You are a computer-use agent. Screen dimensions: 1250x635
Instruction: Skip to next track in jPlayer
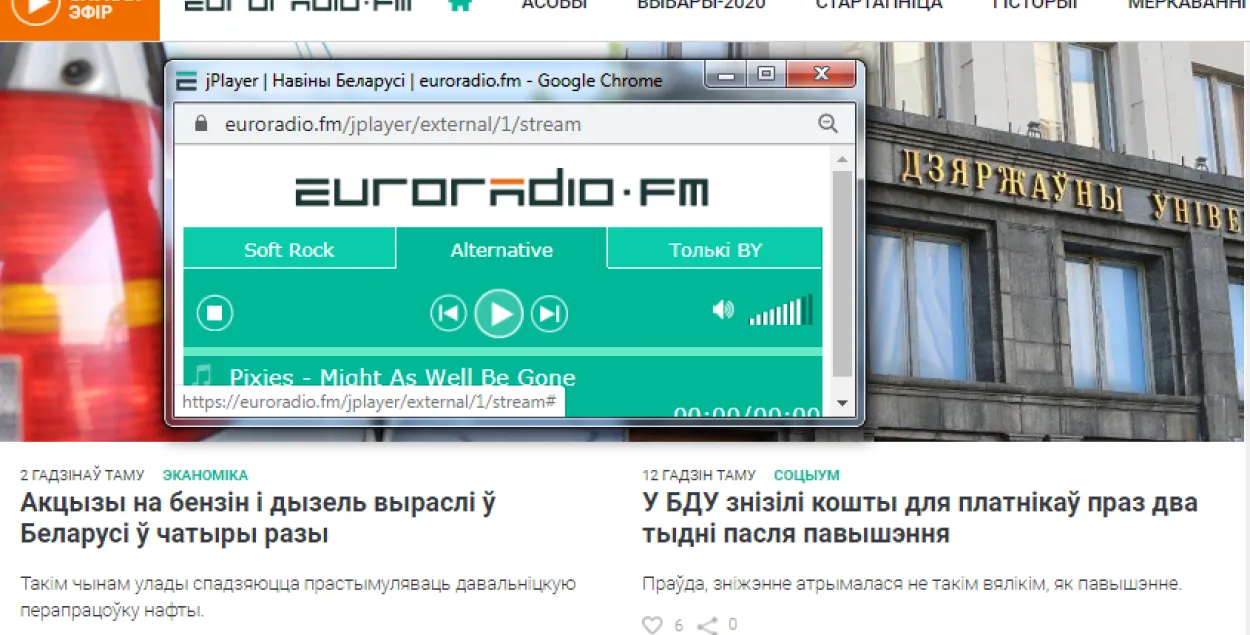click(549, 314)
